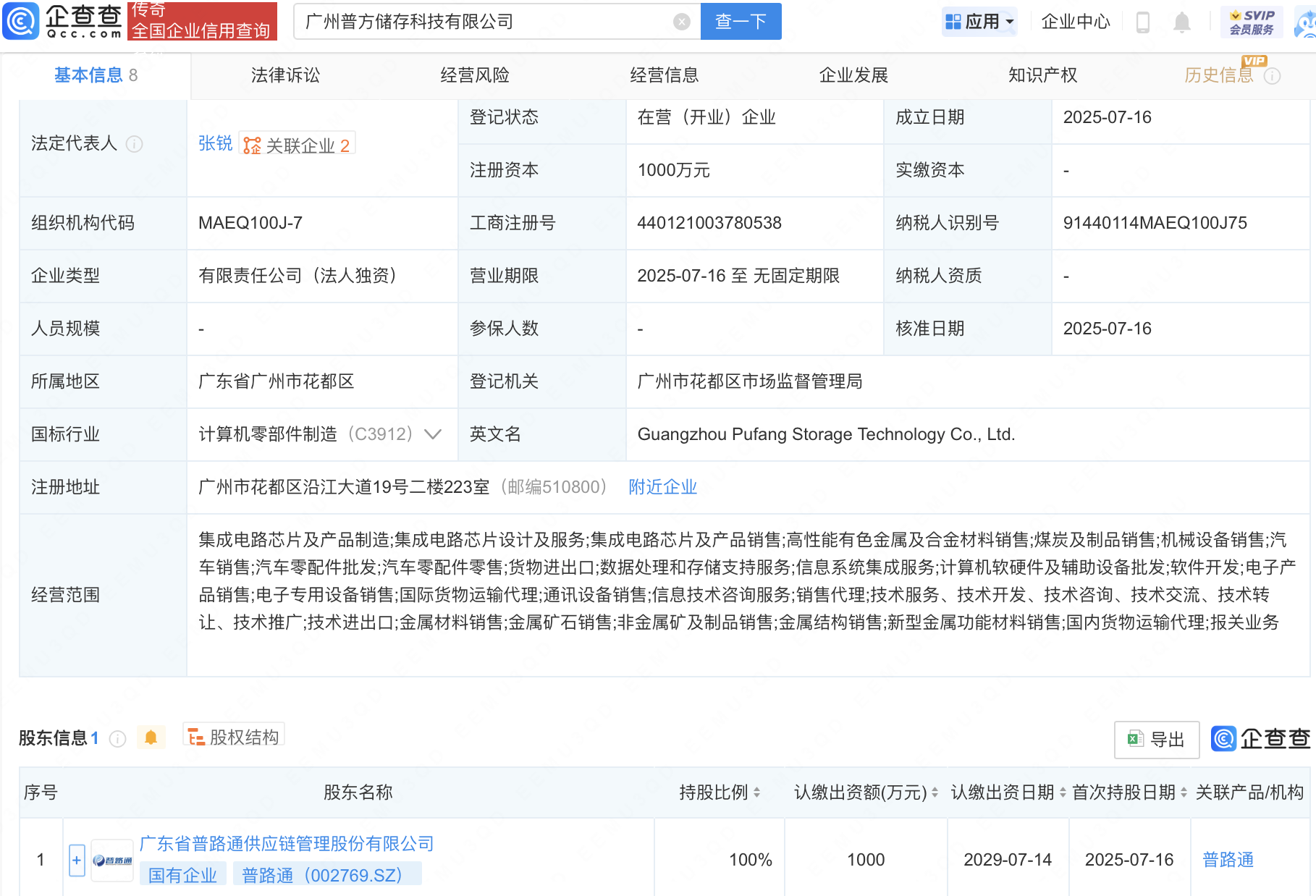The image size is (1316, 896).
Task: Click English name Guangzhou Pufang Storage Technology
Action: coord(827,434)
